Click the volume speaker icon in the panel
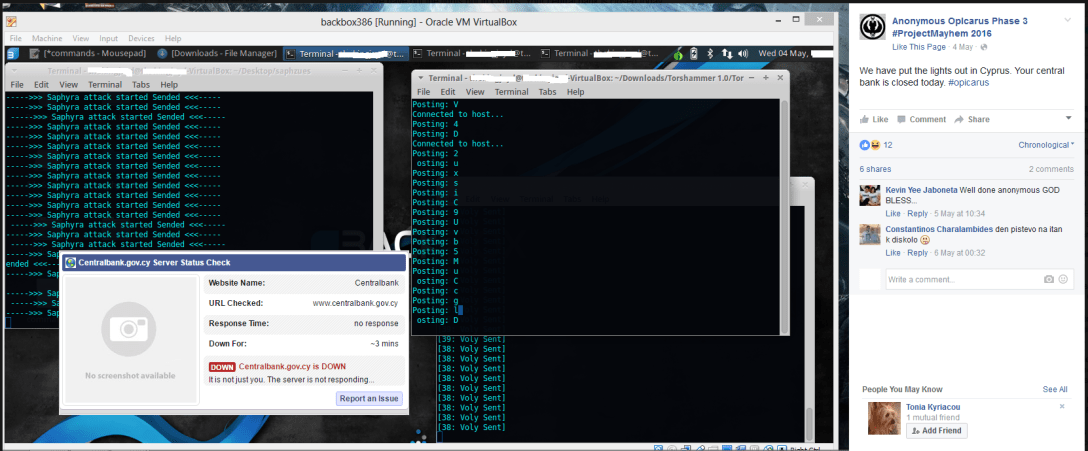Screen dimensions: 1088x451 click(742, 53)
